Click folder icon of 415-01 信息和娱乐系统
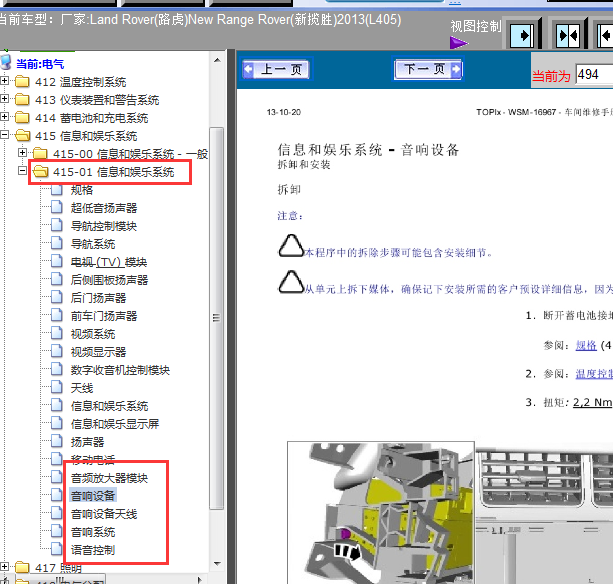Screen dimensions: 613x584 (40, 172)
